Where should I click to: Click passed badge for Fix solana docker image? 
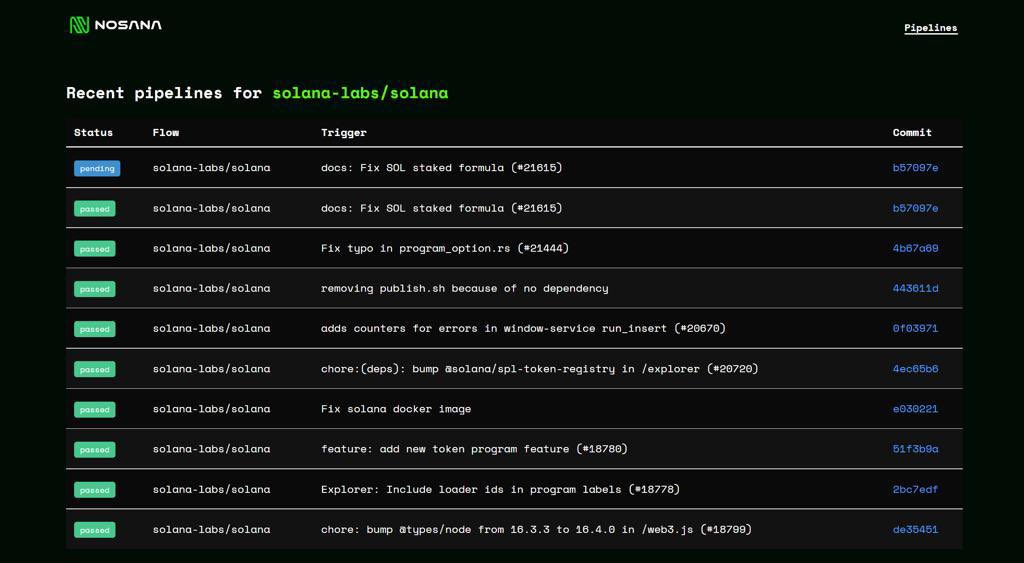(95, 410)
